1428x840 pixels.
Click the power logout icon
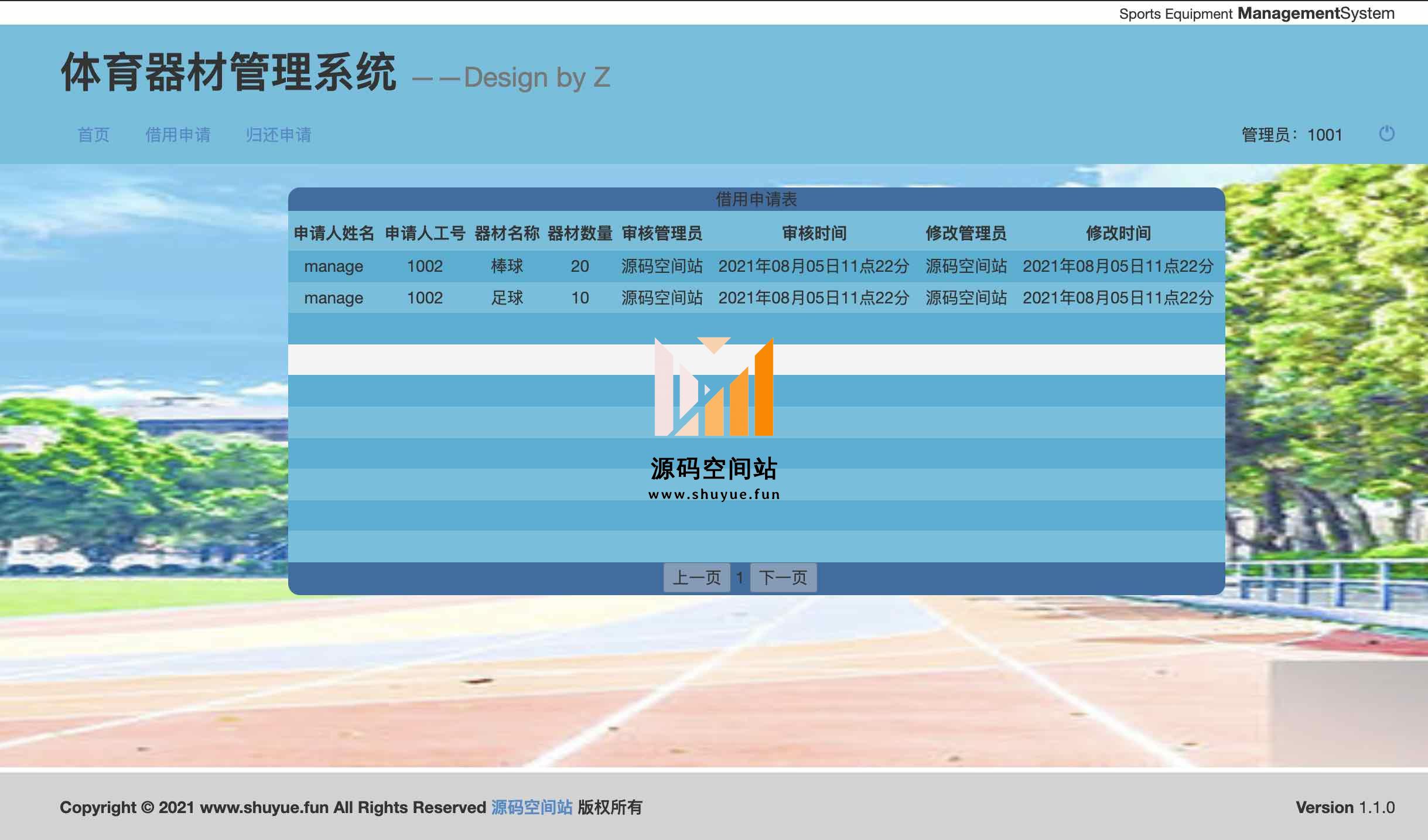click(x=1386, y=134)
